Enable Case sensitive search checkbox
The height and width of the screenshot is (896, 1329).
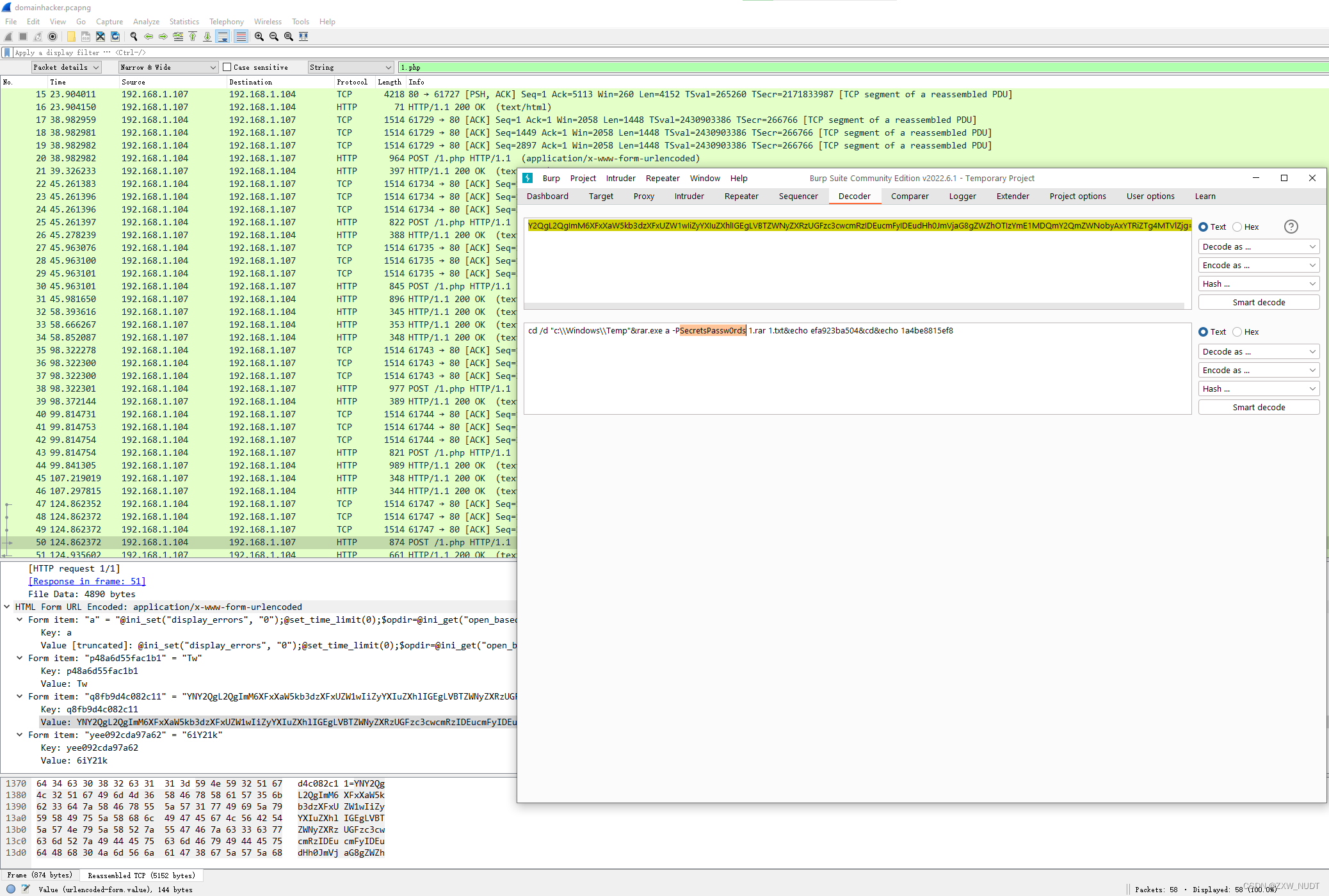(x=227, y=67)
